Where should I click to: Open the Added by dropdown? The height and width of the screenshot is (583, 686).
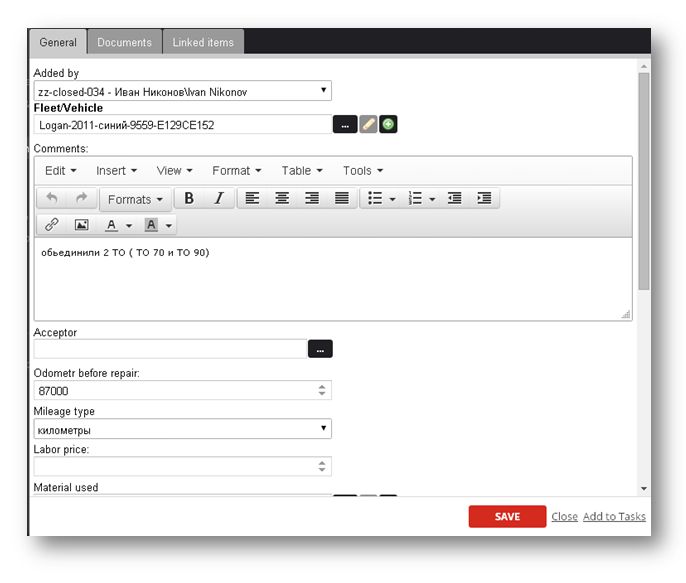click(182, 91)
